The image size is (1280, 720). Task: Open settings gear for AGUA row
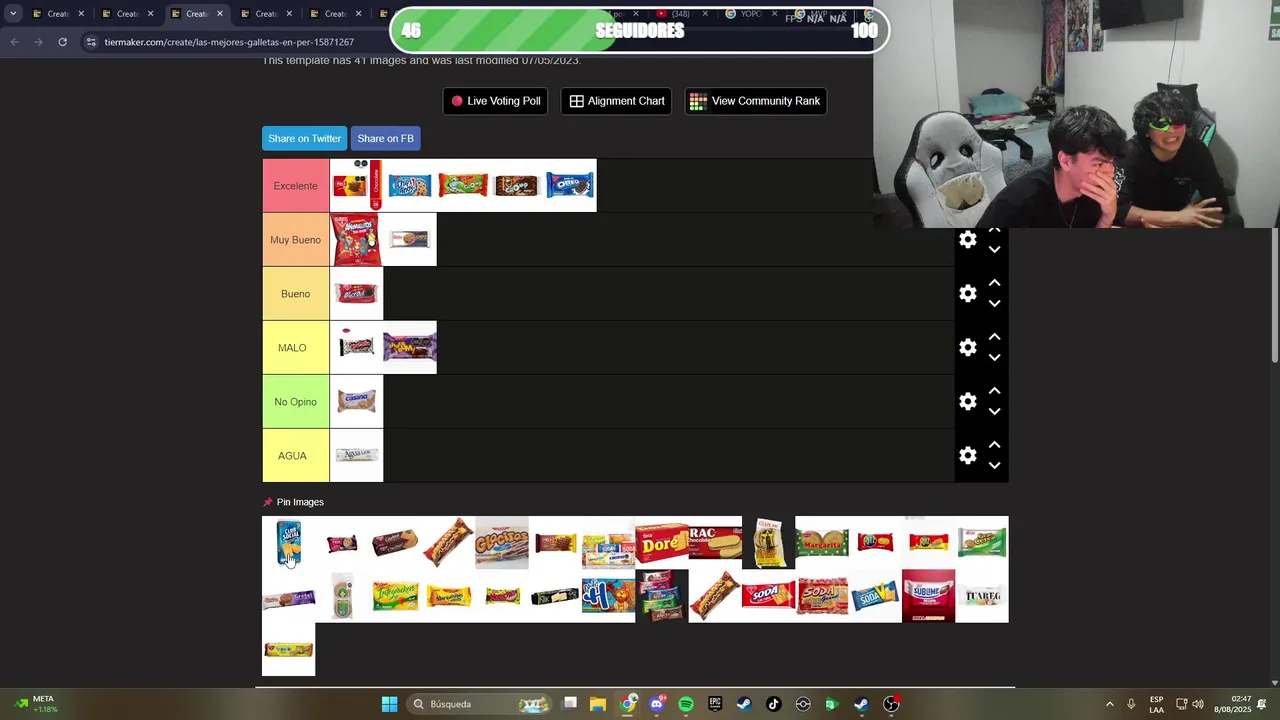[967, 456]
